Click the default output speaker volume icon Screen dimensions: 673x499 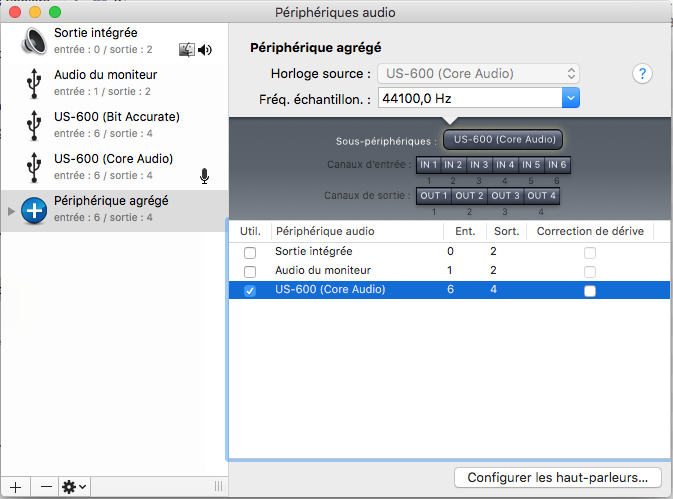pyautogui.click(x=205, y=50)
